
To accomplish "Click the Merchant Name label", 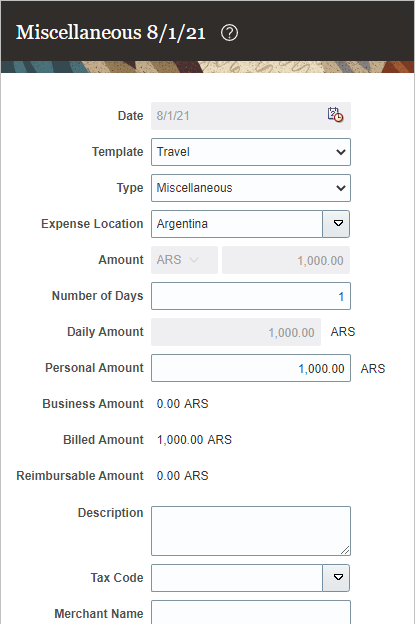I will [x=99, y=614].
